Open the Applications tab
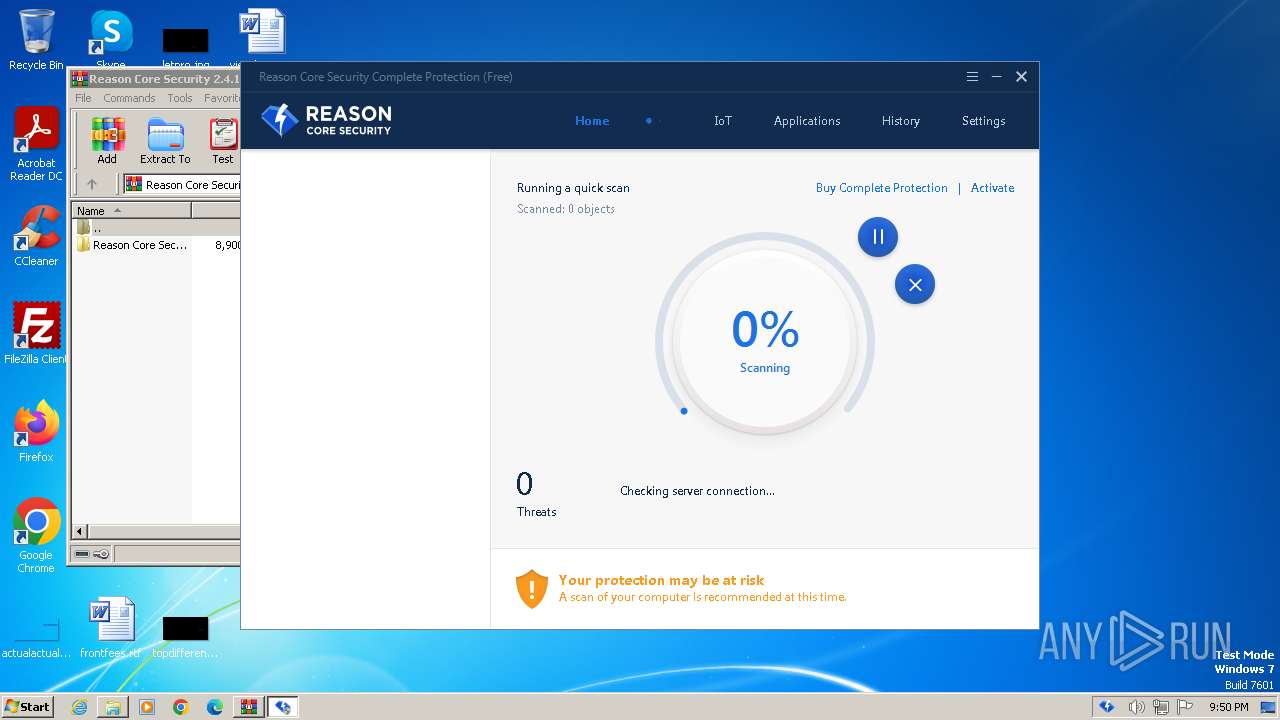The width and height of the screenshot is (1280, 720). tap(807, 121)
